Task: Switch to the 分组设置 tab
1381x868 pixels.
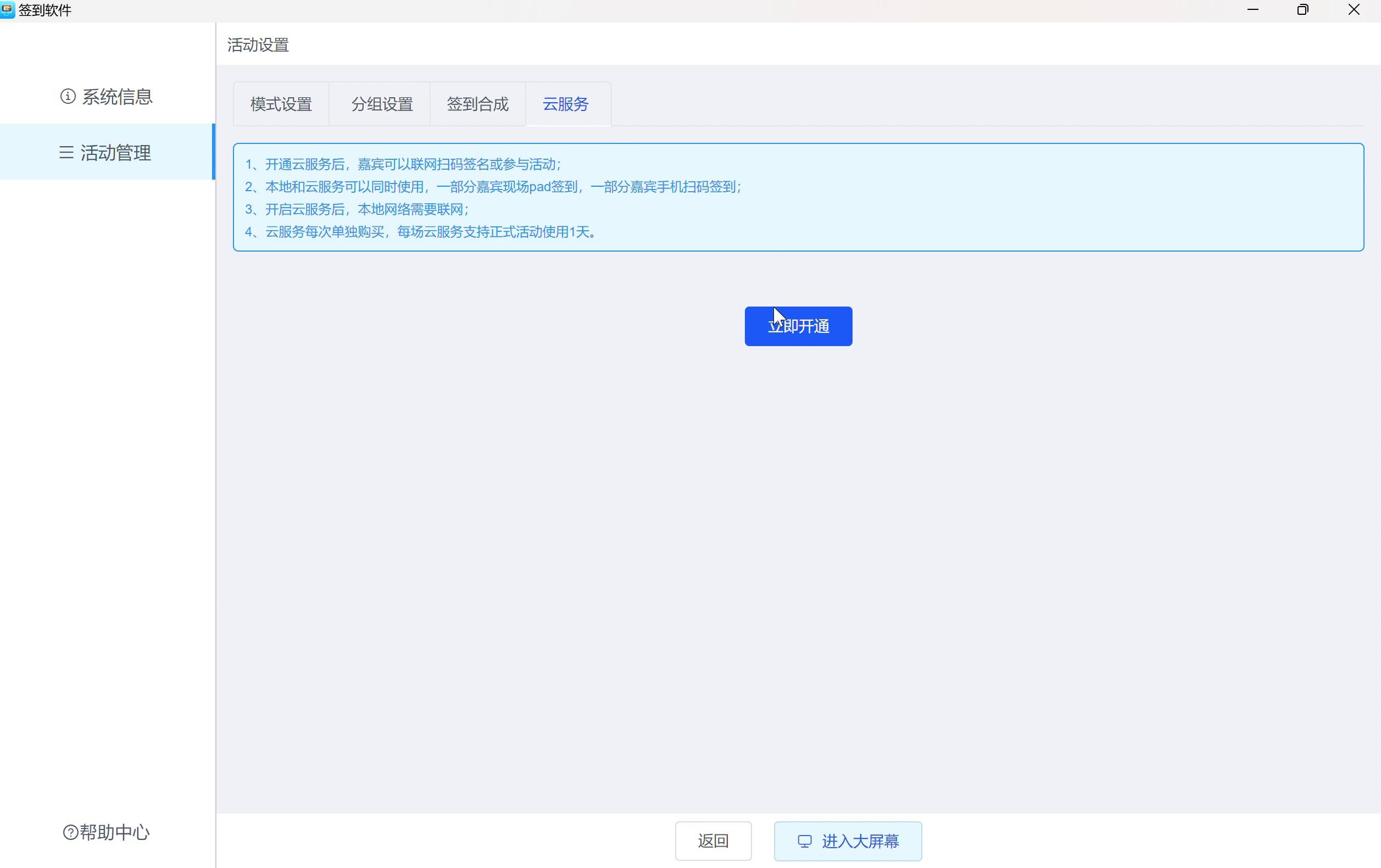Action: (x=382, y=104)
